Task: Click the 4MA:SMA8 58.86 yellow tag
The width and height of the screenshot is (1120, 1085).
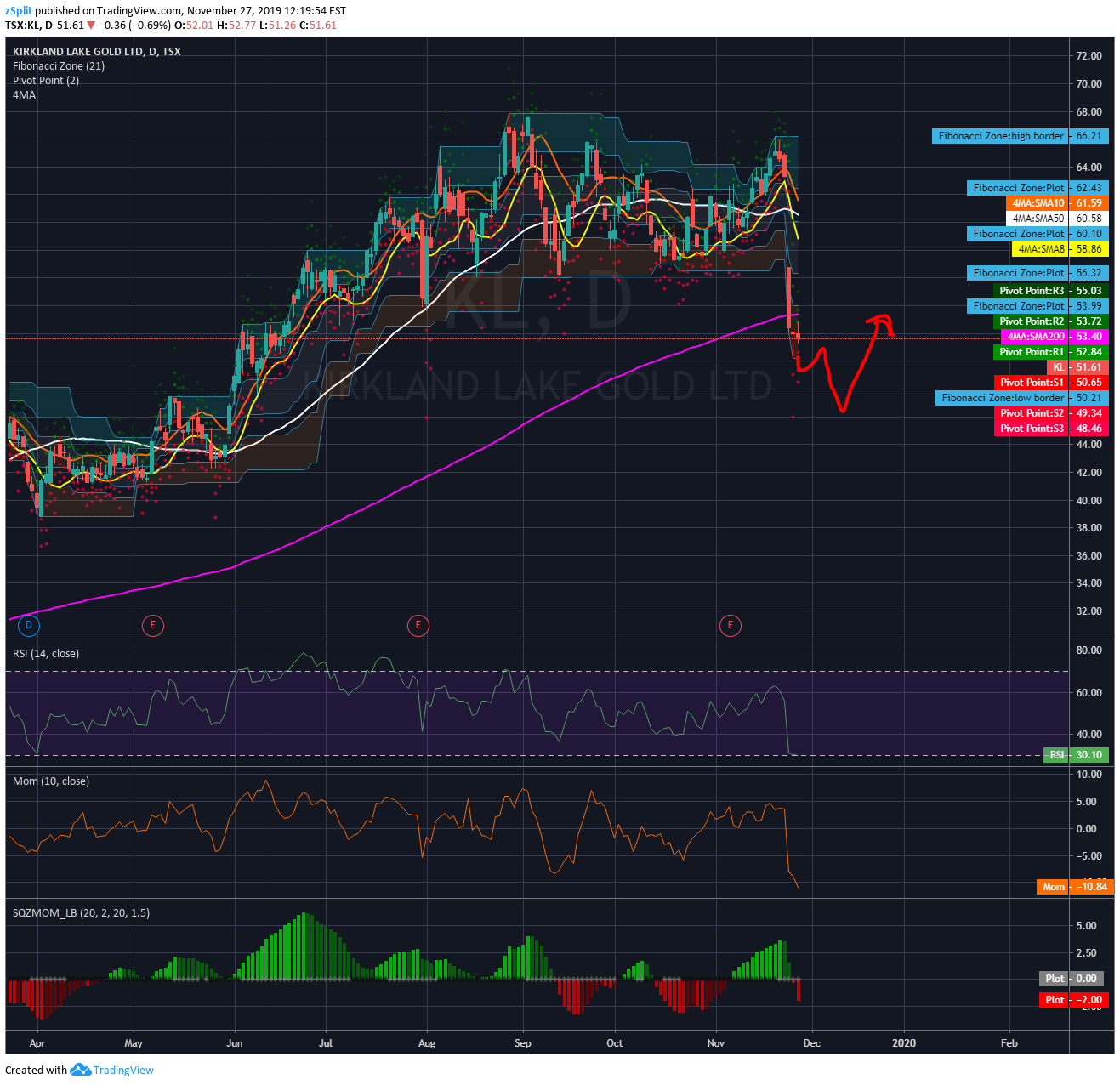Action: tap(1060, 249)
